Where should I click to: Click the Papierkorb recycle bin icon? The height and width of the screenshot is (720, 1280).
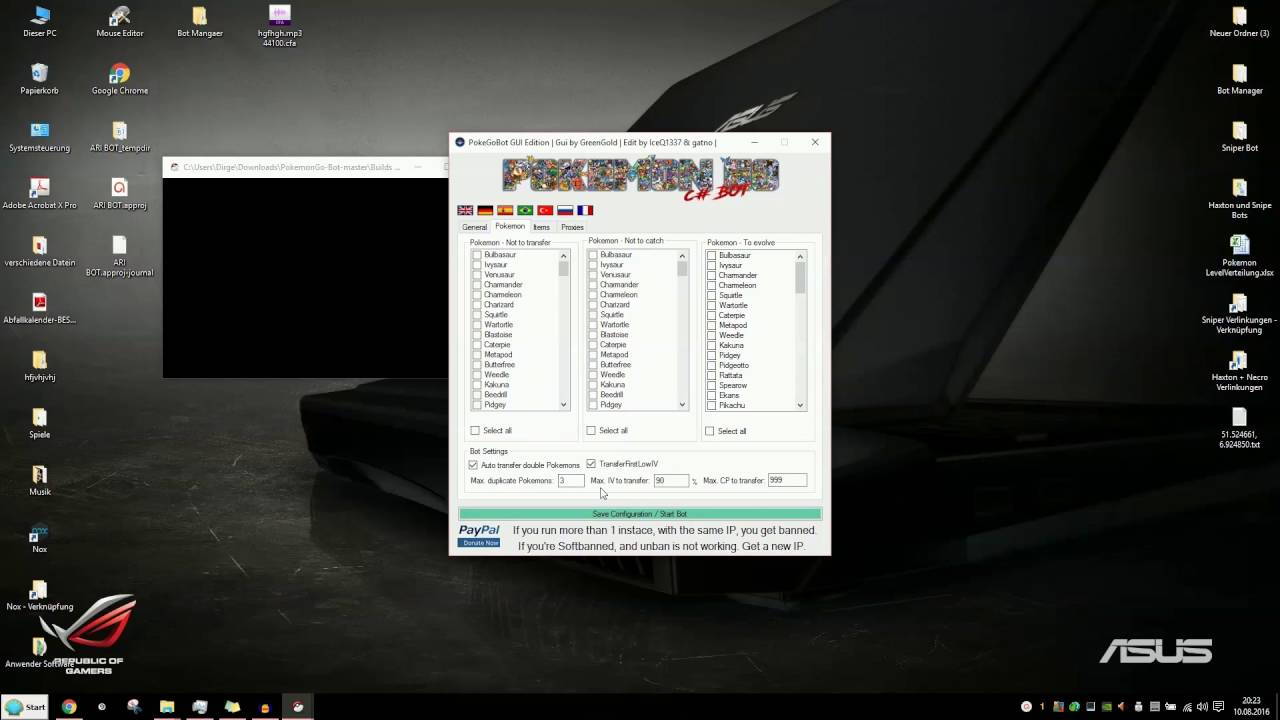pos(39,79)
